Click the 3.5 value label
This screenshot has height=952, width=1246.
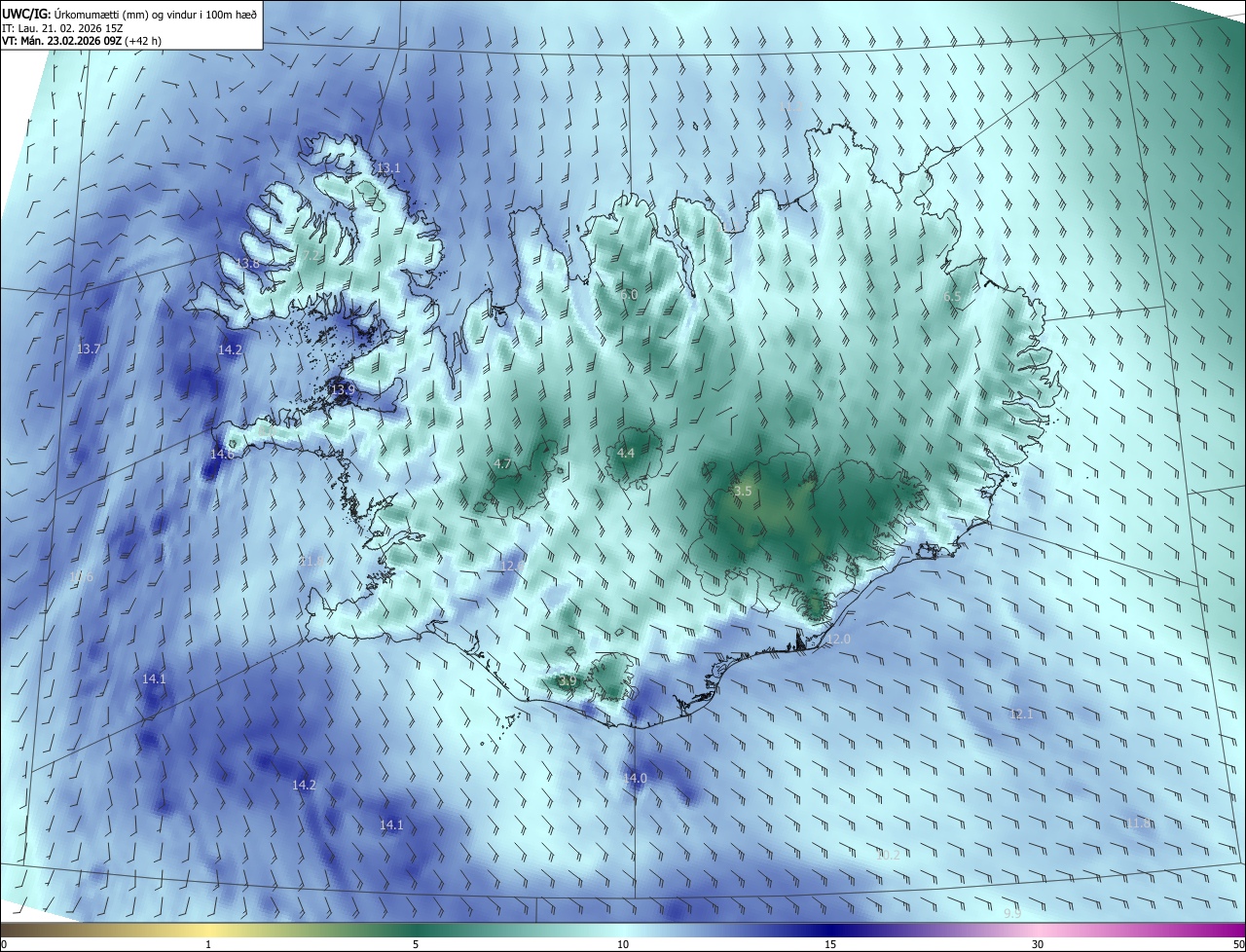click(743, 492)
